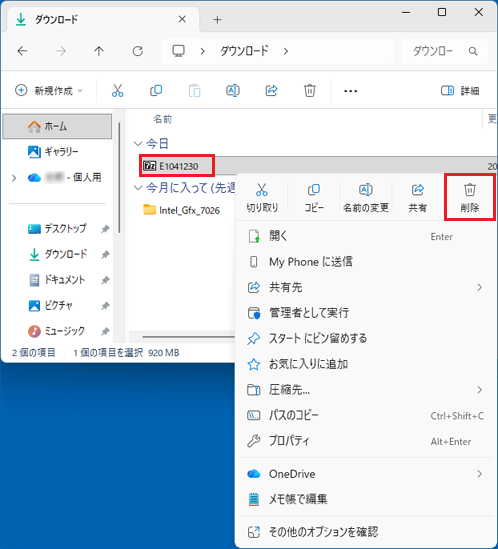Choose 名前の変更 in the context menu
This screenshot has height=549, width=498.
point(366,198)
